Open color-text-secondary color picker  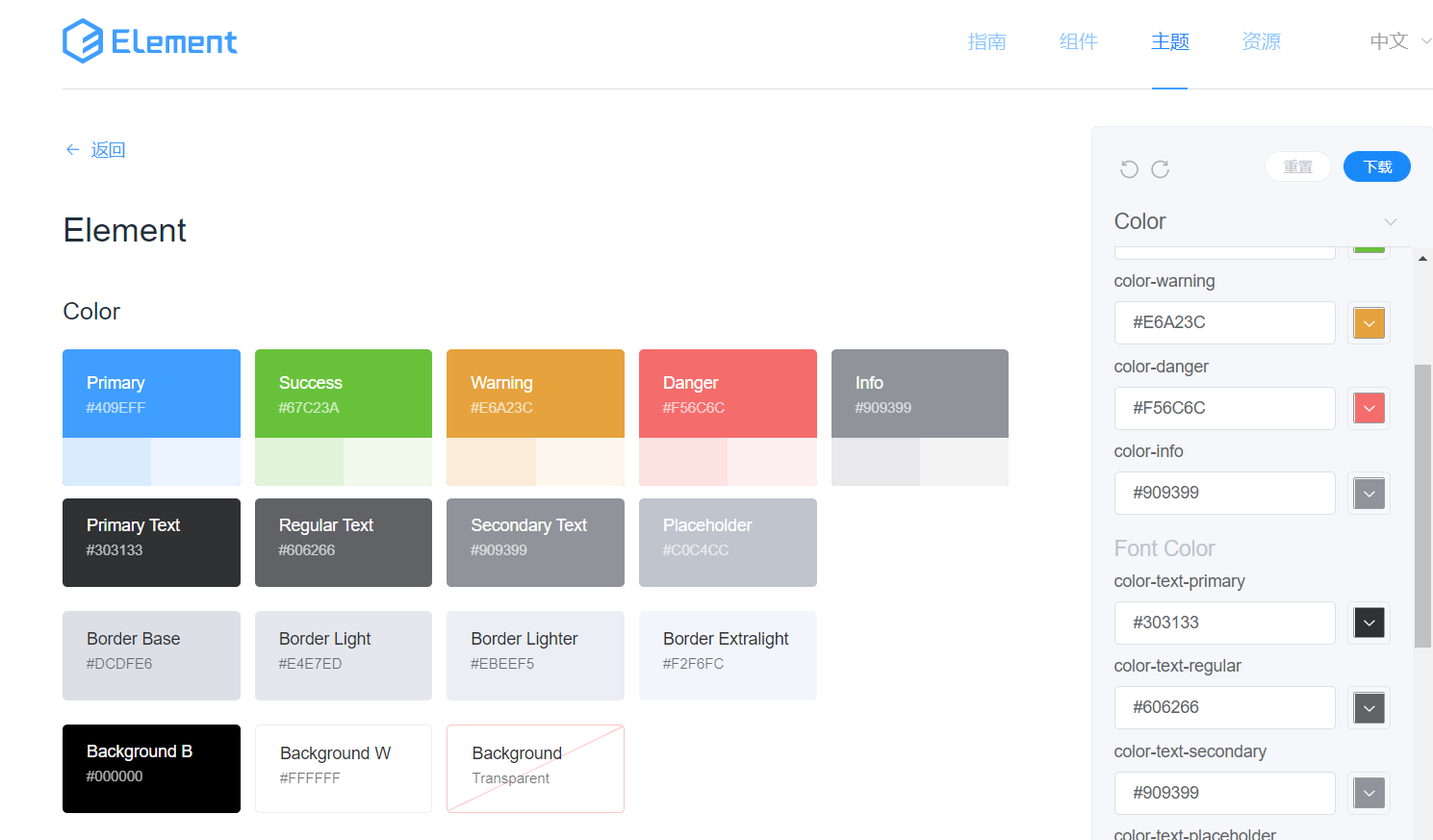[1369, 793]
